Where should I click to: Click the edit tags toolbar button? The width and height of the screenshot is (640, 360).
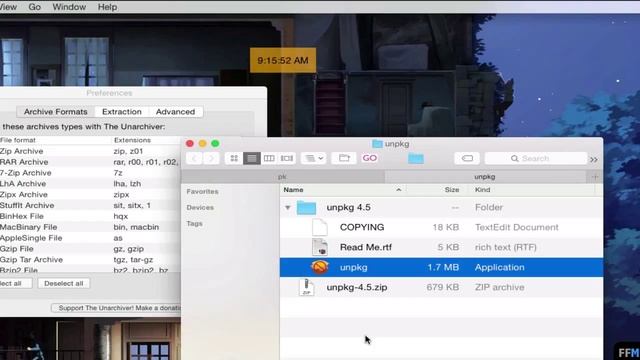click(467, 158)
